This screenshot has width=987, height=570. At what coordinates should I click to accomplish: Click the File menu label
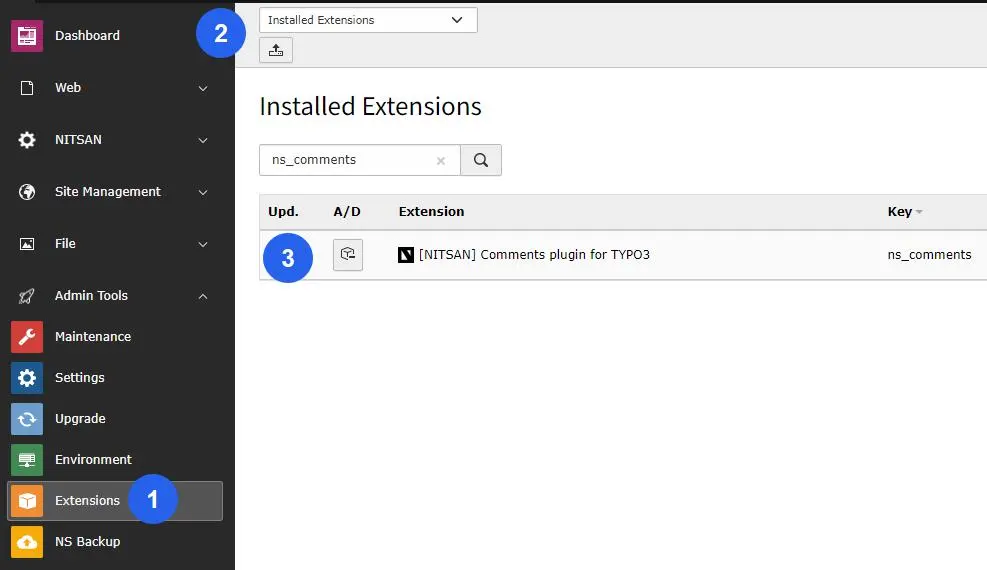coord(65,243)
